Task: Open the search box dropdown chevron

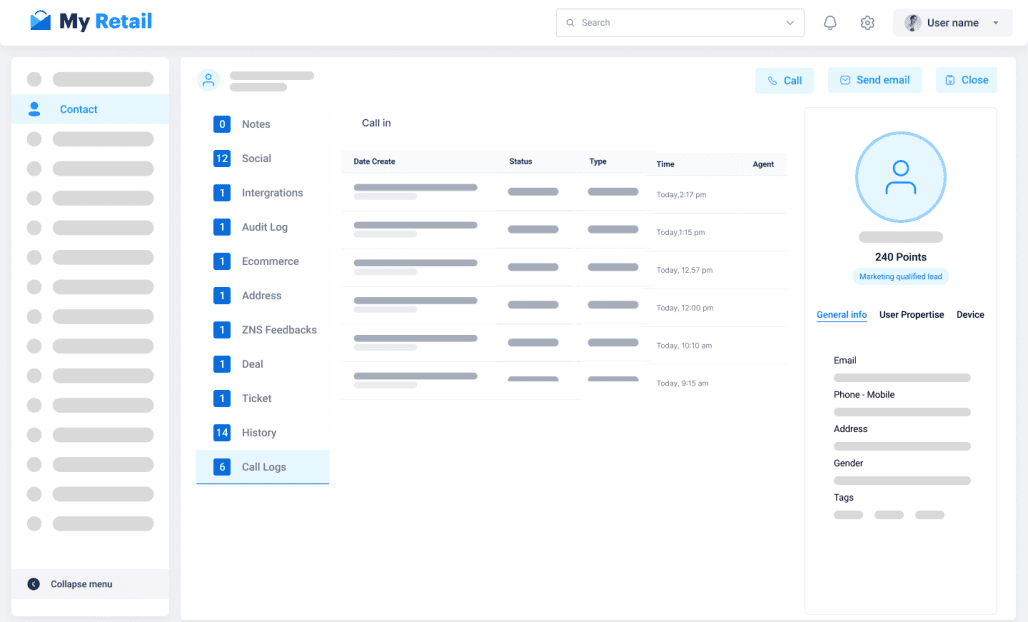Action: [790, 23]
